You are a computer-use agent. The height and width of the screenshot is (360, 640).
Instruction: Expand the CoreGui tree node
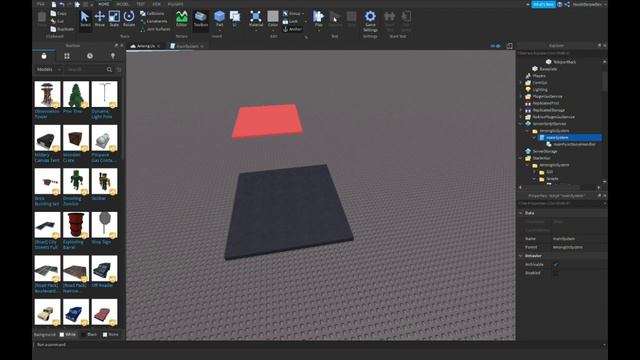[521, 83]
